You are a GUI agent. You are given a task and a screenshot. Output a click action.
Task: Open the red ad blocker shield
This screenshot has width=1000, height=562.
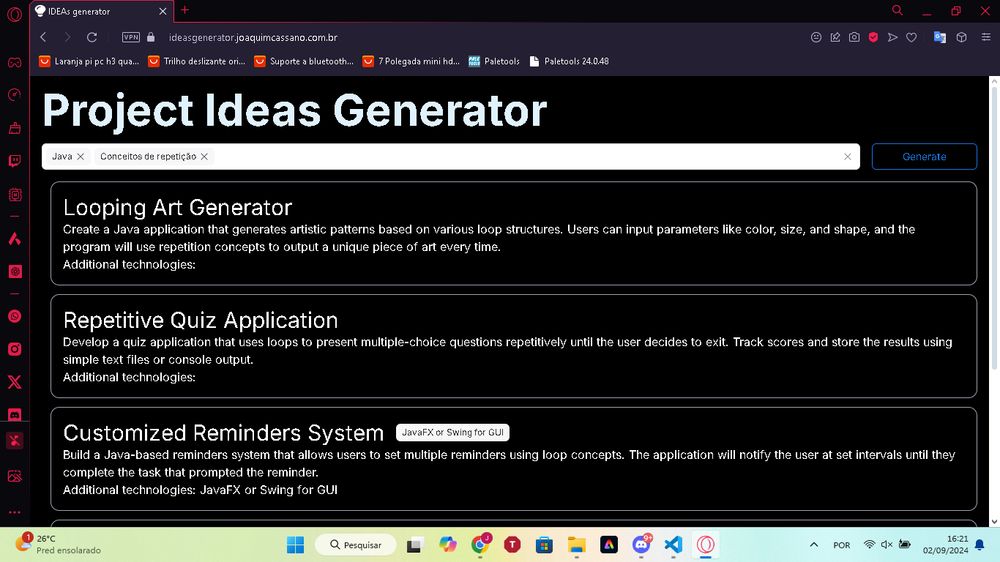point(873,37)
